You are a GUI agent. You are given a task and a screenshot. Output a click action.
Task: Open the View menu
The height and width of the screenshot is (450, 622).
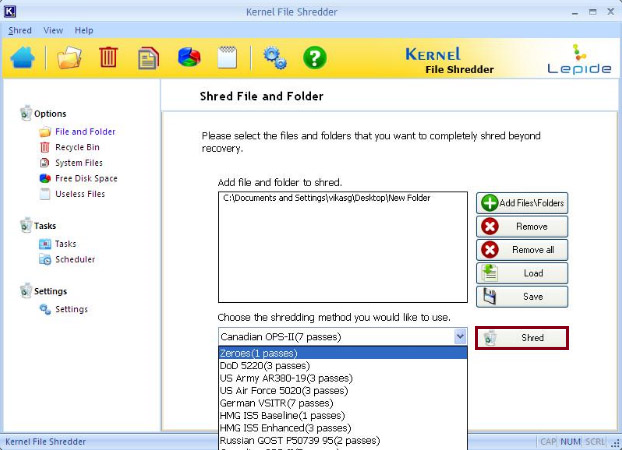pos(53,30)
